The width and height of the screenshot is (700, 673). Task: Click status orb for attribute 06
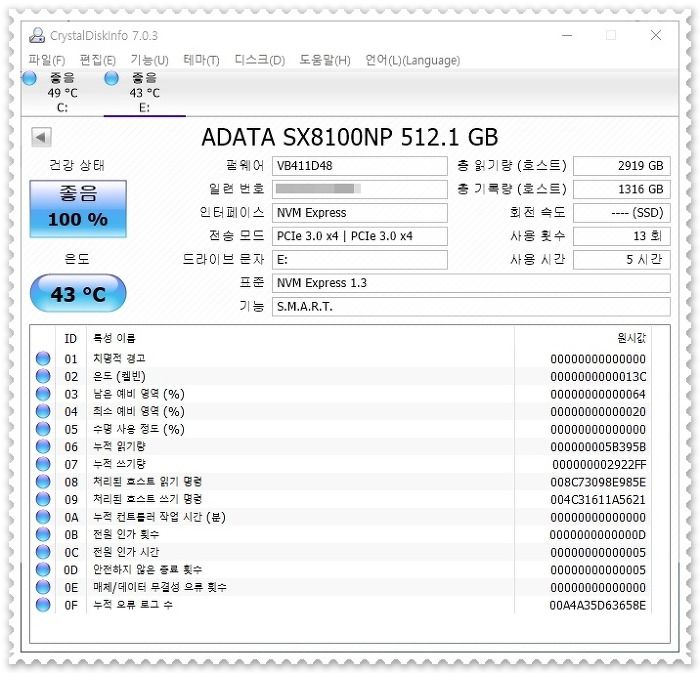43,446
